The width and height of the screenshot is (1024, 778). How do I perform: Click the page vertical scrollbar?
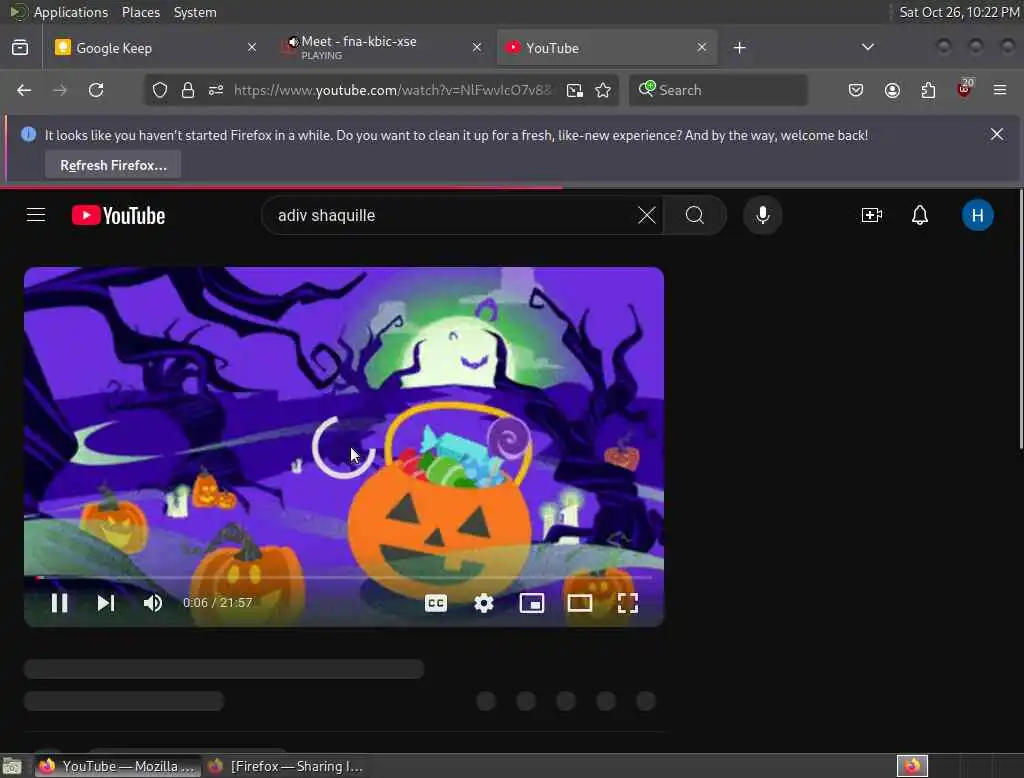click(x=1021, y=319)
